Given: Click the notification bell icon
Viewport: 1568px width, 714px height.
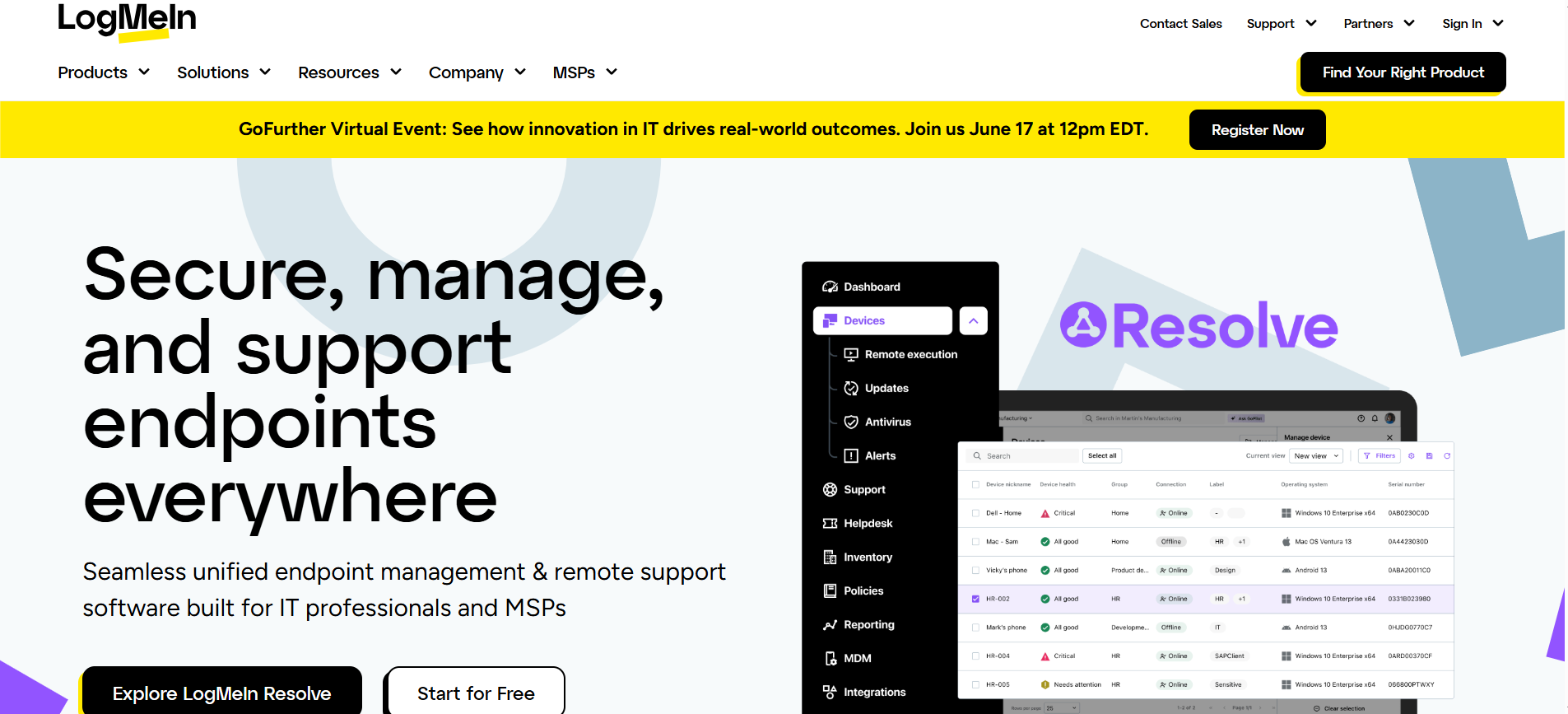Looking at the screenshot, I should tap(1375, 418).
